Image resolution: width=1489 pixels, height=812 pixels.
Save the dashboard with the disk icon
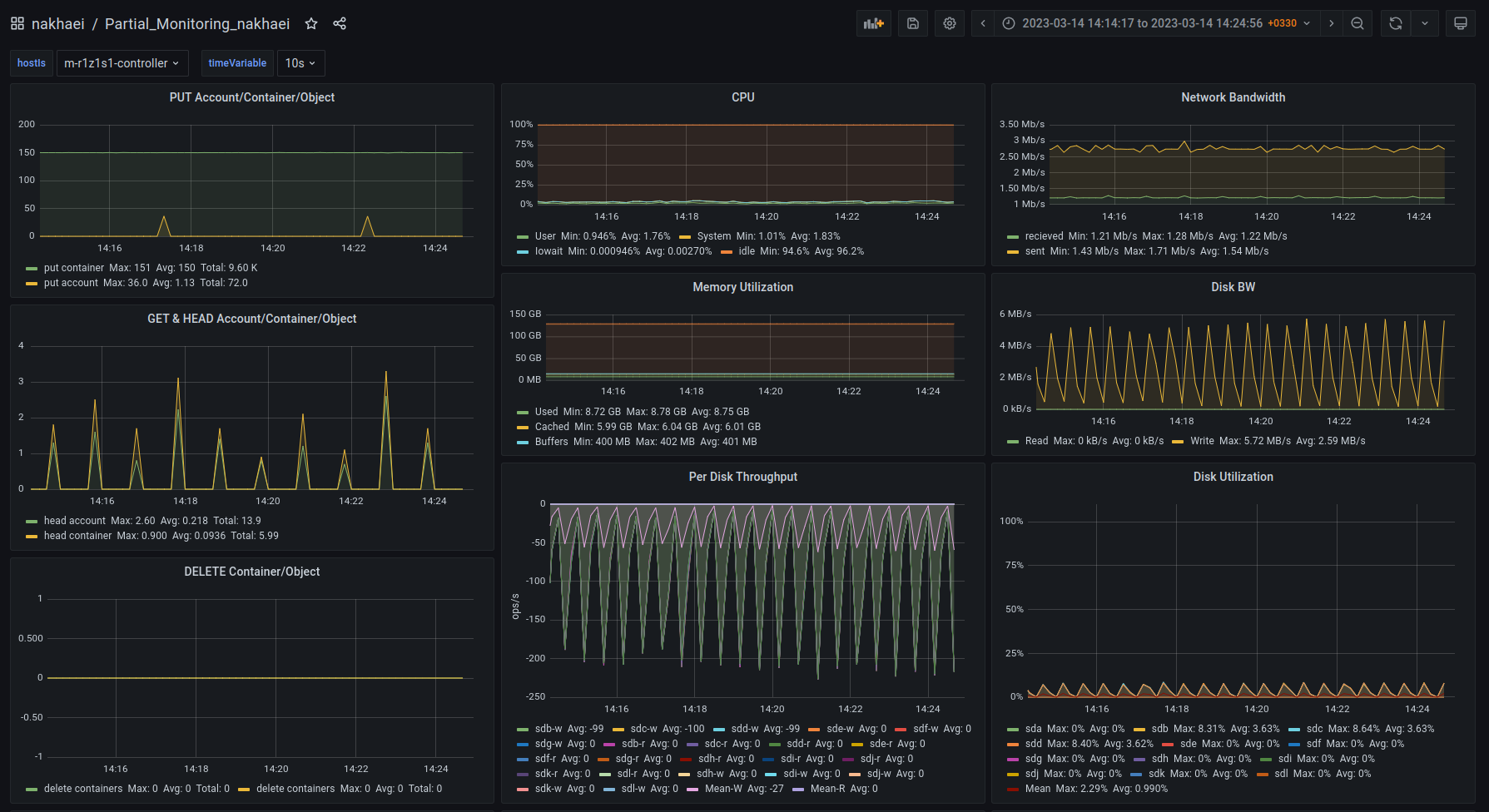point(913,23)
